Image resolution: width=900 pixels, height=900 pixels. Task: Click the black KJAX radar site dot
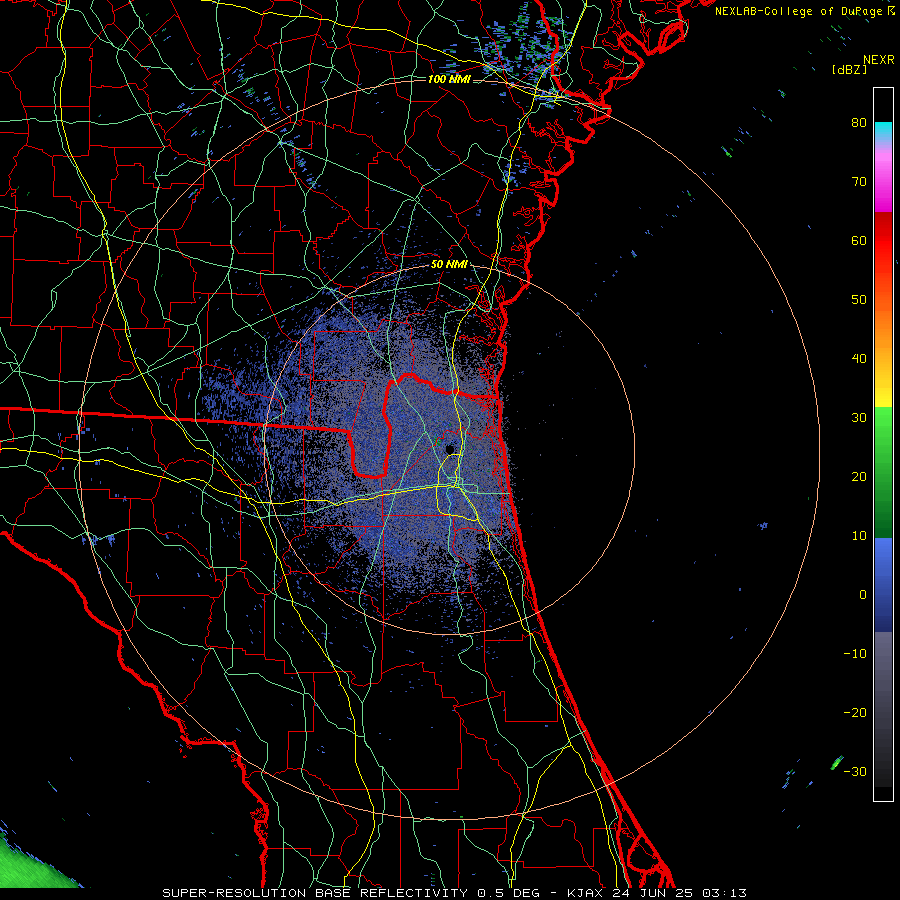[x=450, y=449]
